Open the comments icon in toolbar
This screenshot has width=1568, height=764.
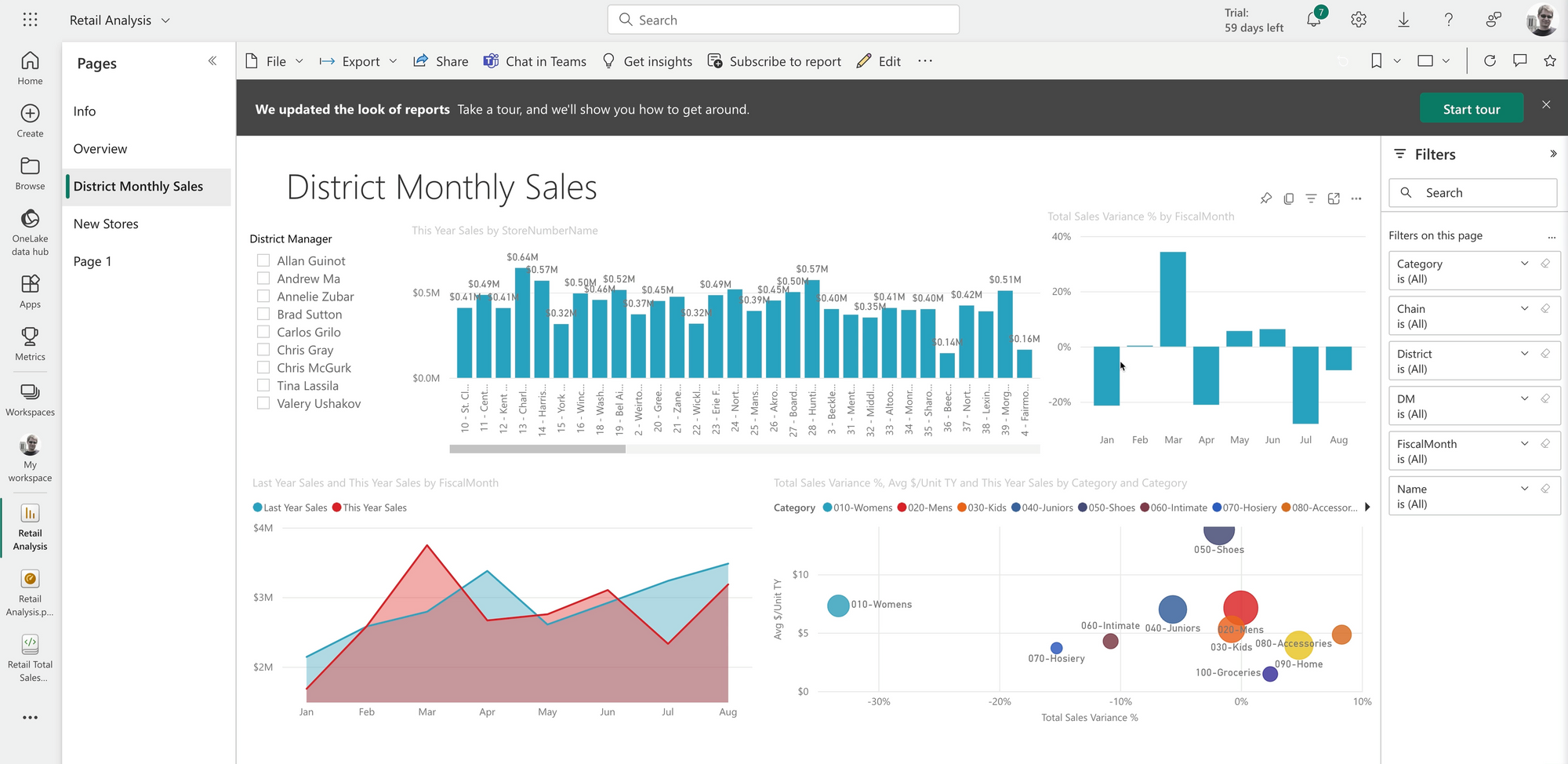pyautogui.click(x=1520, y=61)
